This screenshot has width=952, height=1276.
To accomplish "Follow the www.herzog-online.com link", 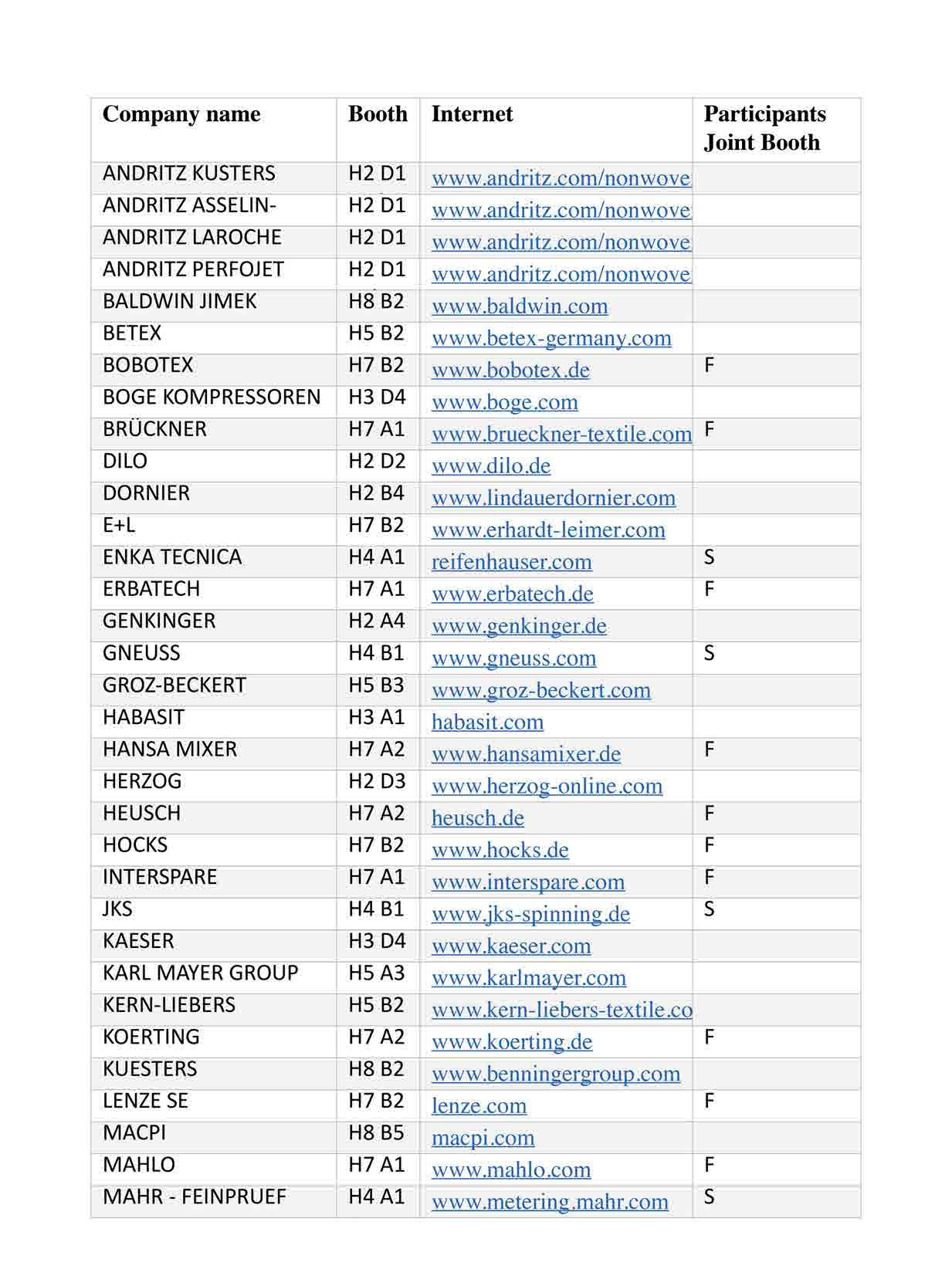I will pos(547,787).
